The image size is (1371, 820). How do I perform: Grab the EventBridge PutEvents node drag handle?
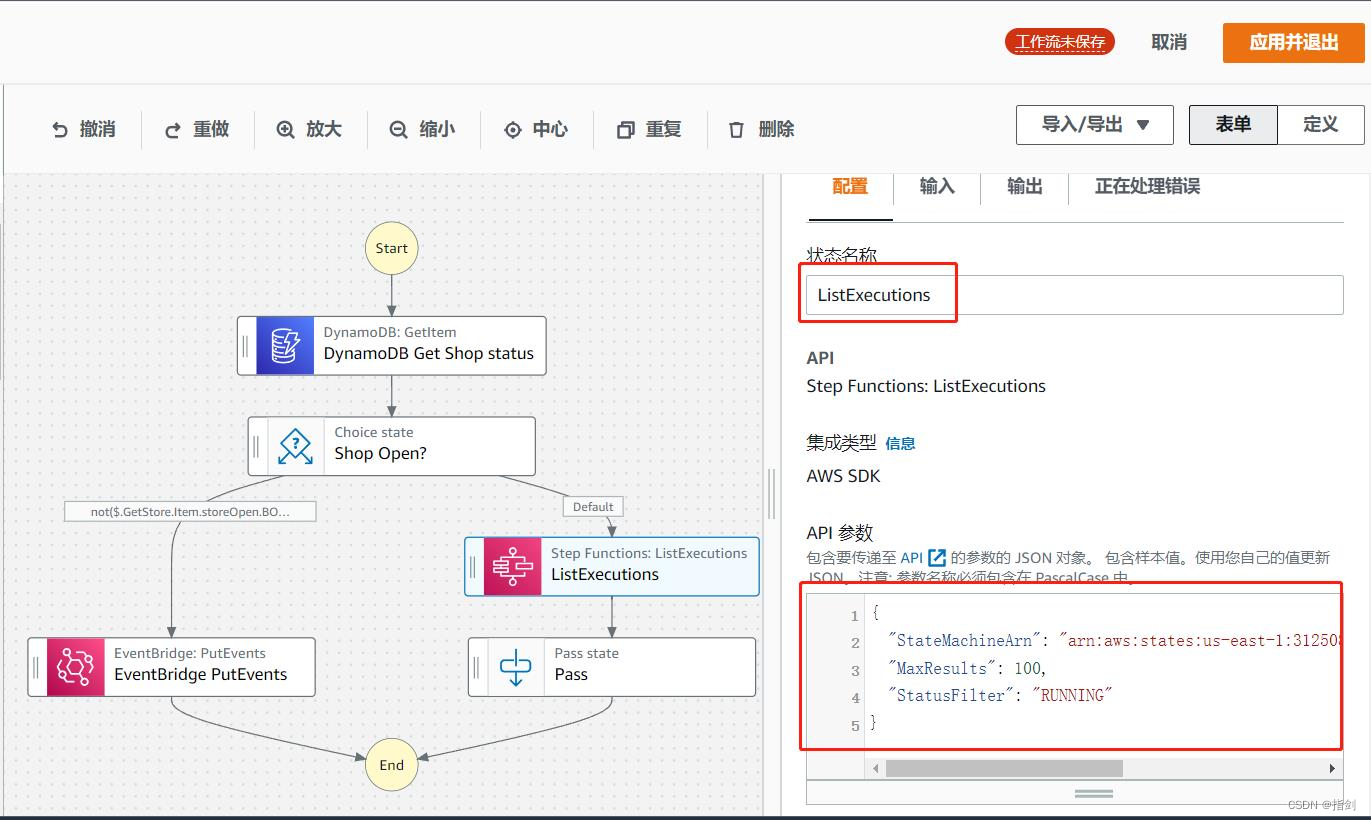click(x=36, y=667)
